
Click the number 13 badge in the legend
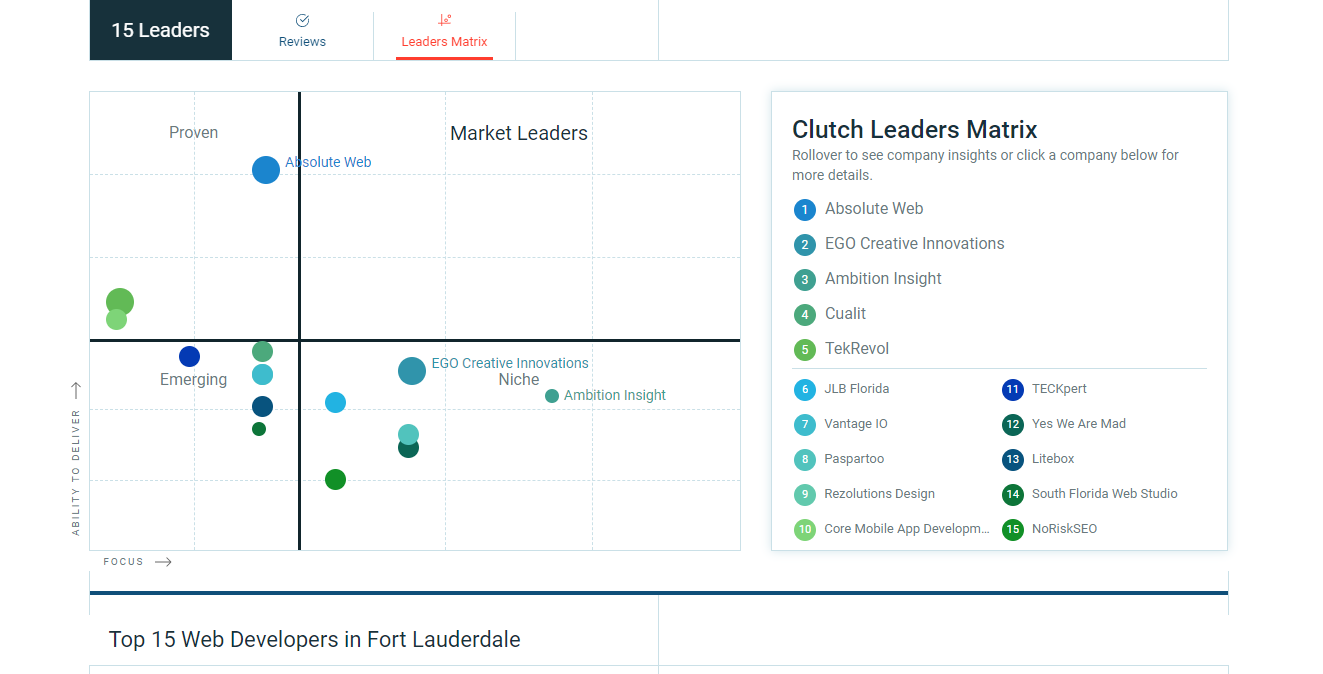1013,460
